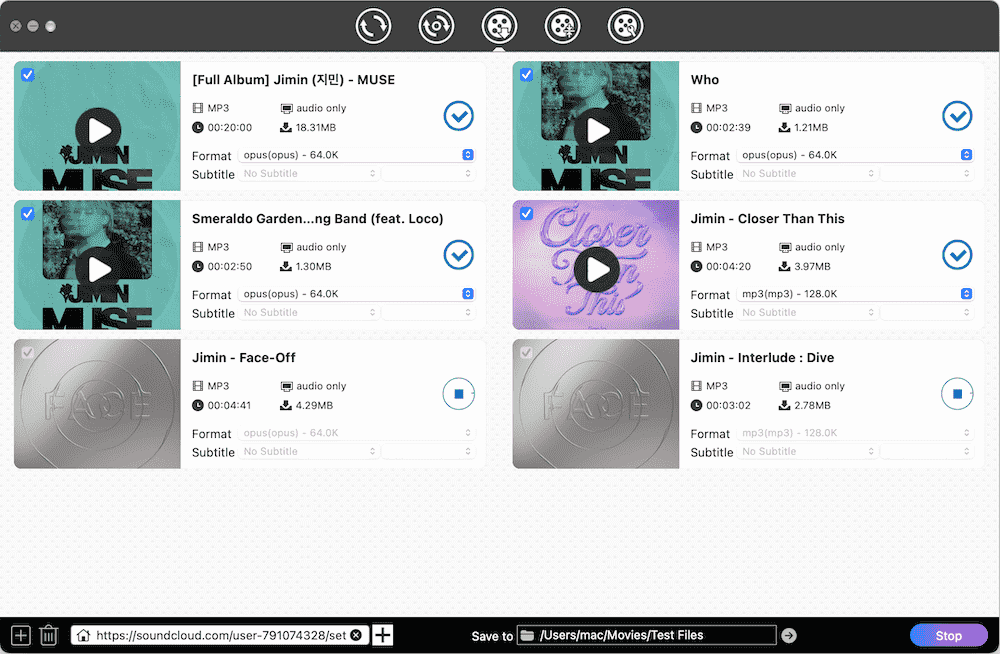Image resolution: width=1000 pixels, height=654 pixels.
Task: Click the Stop button
Action: [948, 634]
